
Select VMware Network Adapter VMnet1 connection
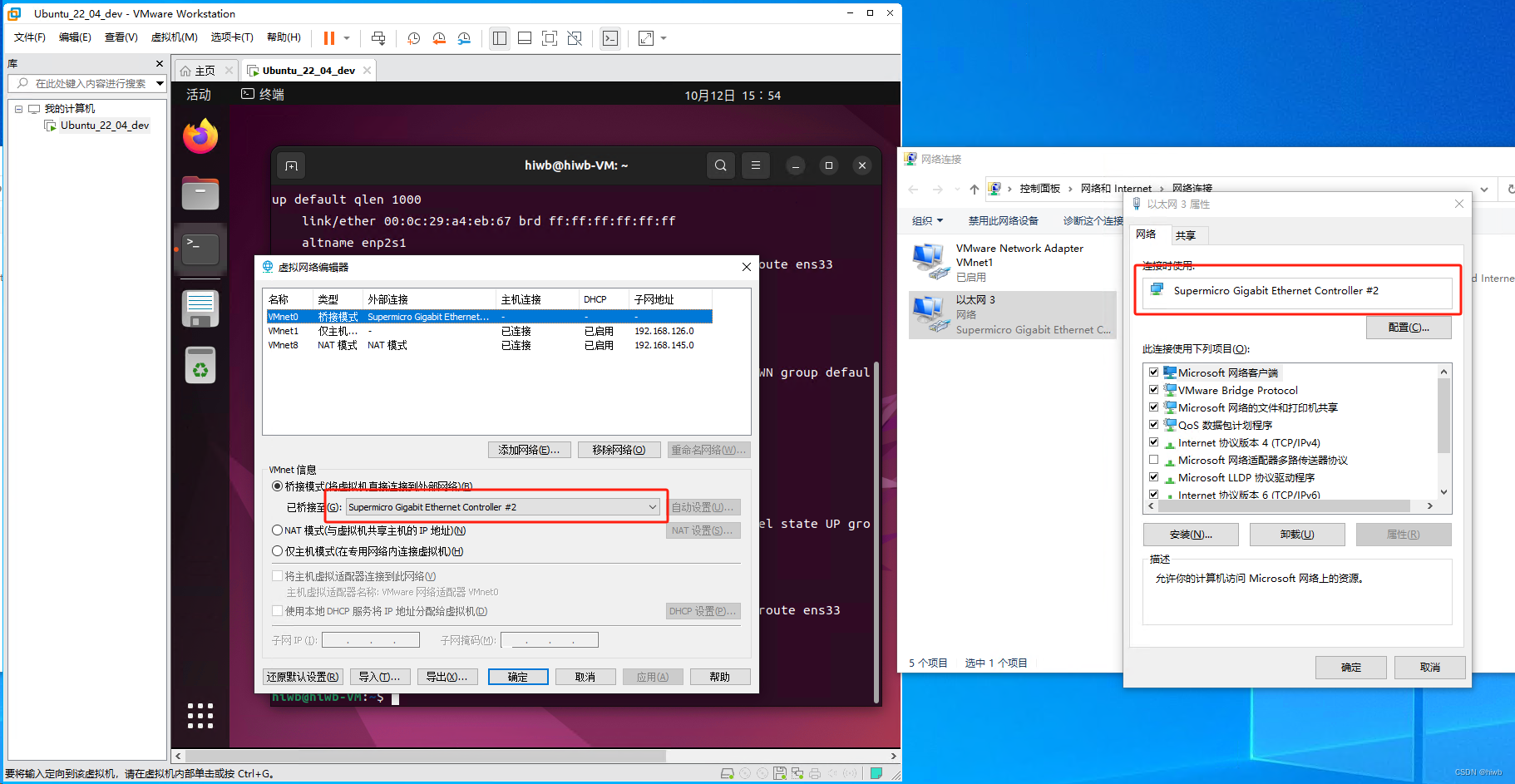[x=1013, y=263]
